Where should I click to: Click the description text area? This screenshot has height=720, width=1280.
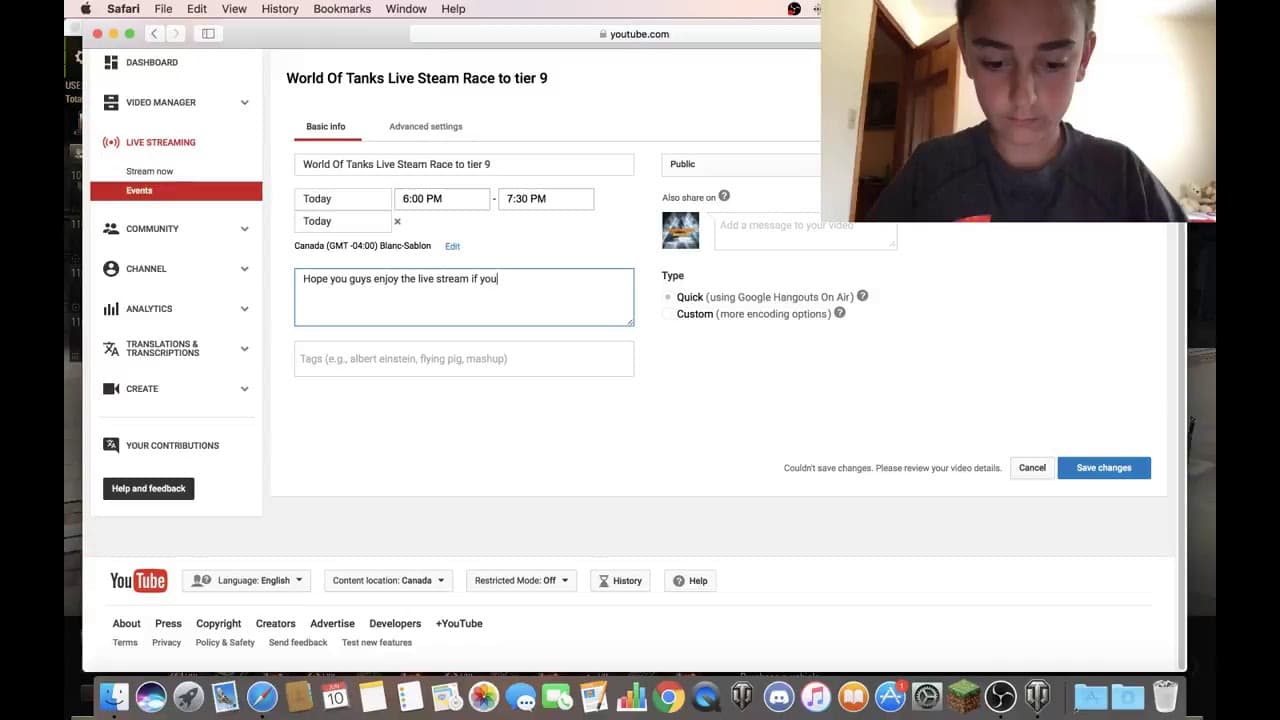[x=464, y=297]
